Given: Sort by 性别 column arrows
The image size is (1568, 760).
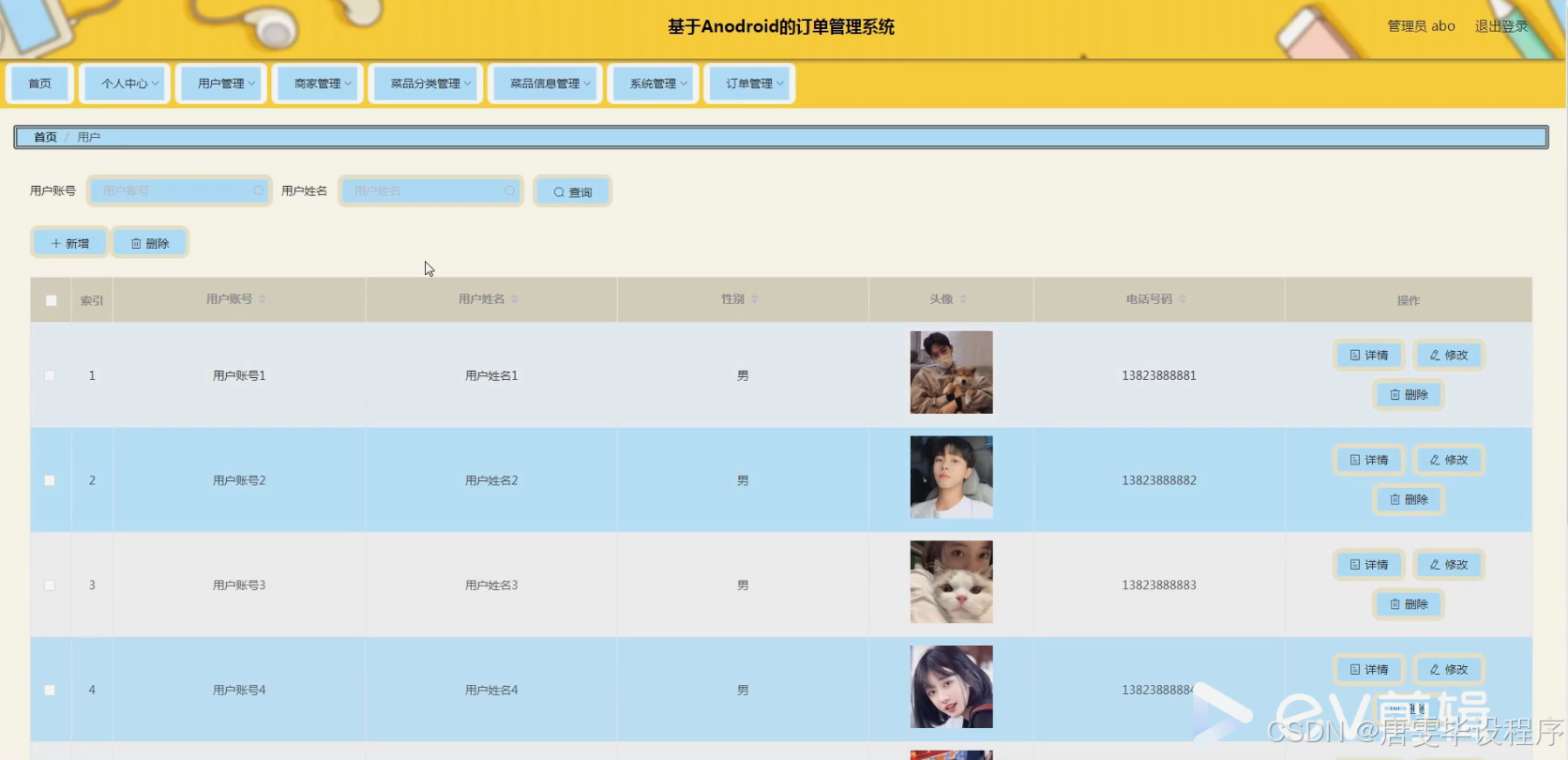Looking at the screenshot, I should click(754, 299).
